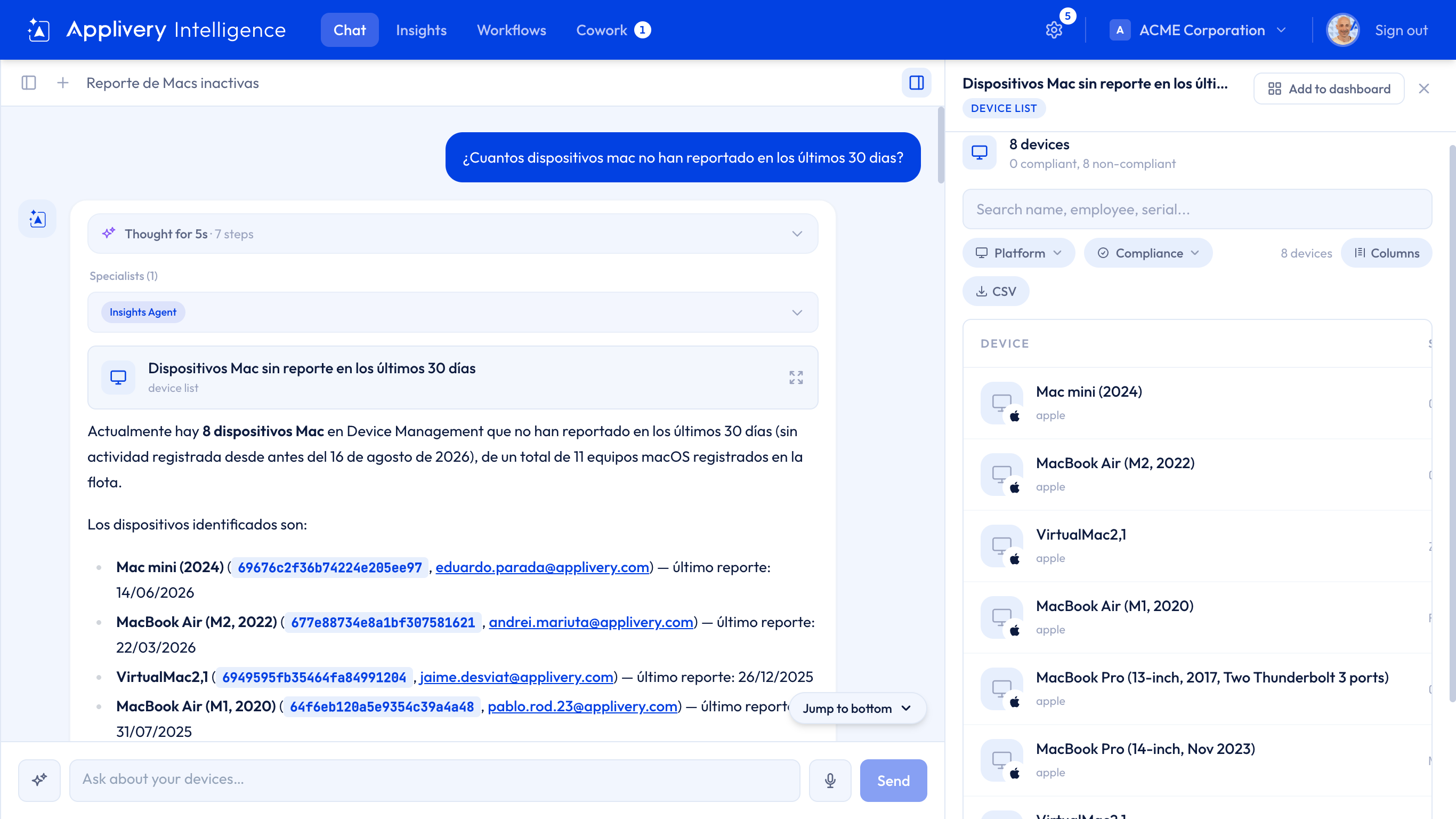Expand device list card to fullscreen
The height and width of the screenshot is (819, 1456).
796,378
